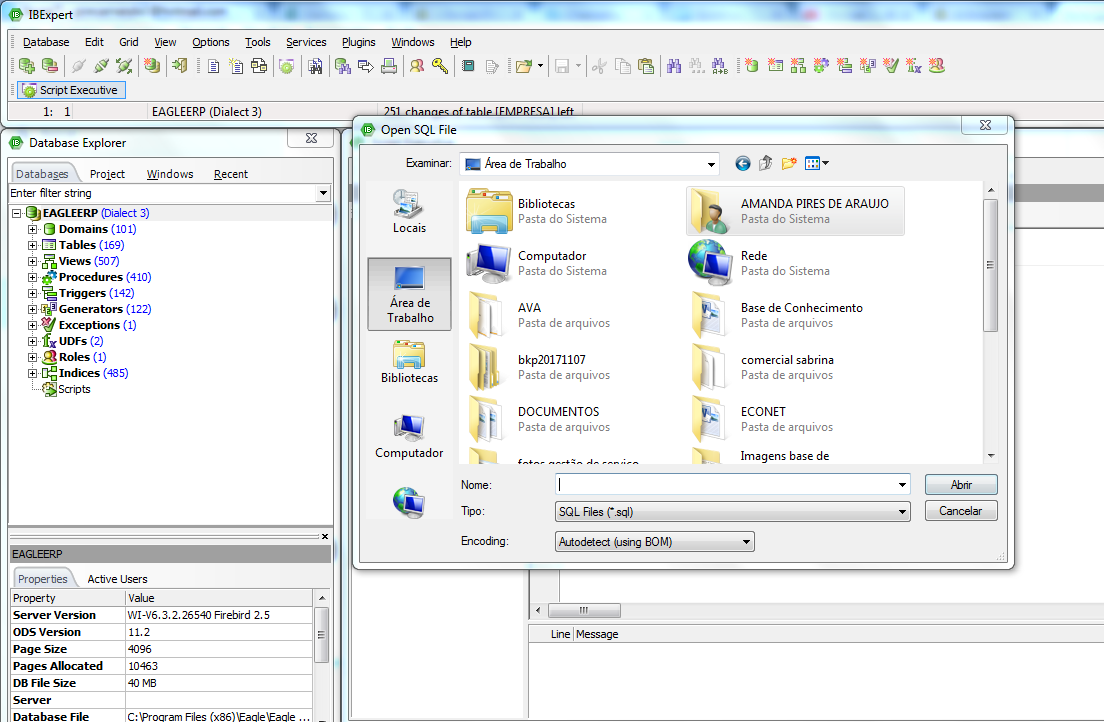Click the Up One Level folder icon in dialog
Screen dimensions: 1104x722
[765, 163]
